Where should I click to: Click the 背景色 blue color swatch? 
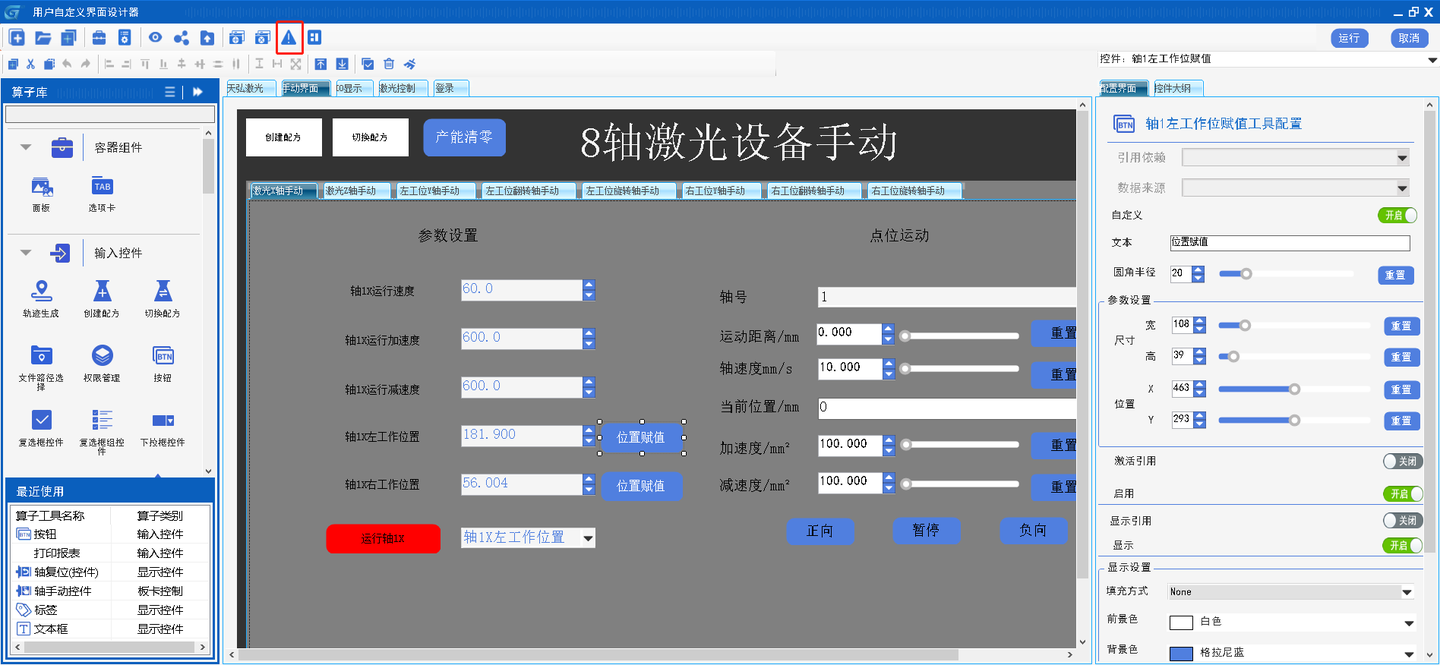[1181, 653]
